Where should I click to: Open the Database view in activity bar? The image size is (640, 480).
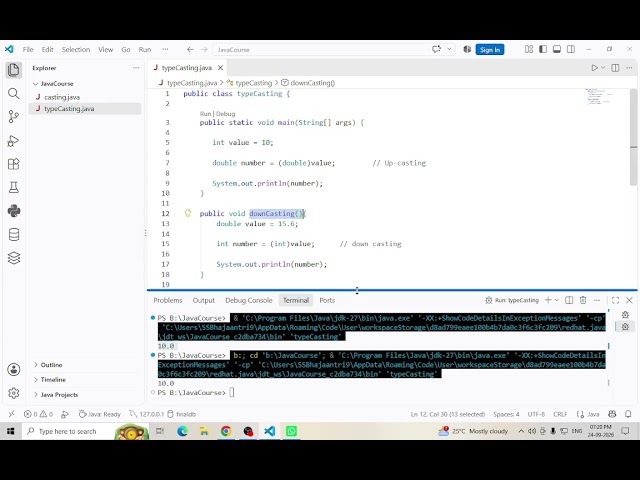click(x=13, y=235)
